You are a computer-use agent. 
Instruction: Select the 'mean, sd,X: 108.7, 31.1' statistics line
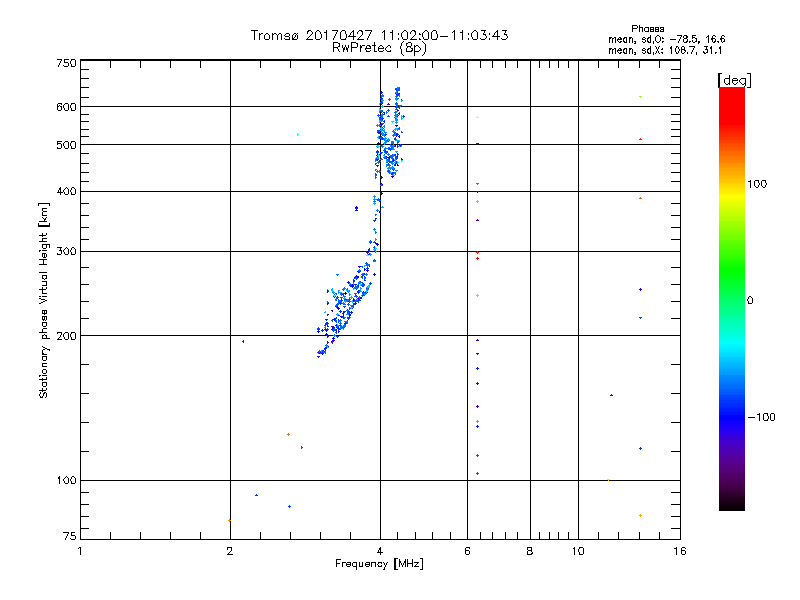coord(665,51)
